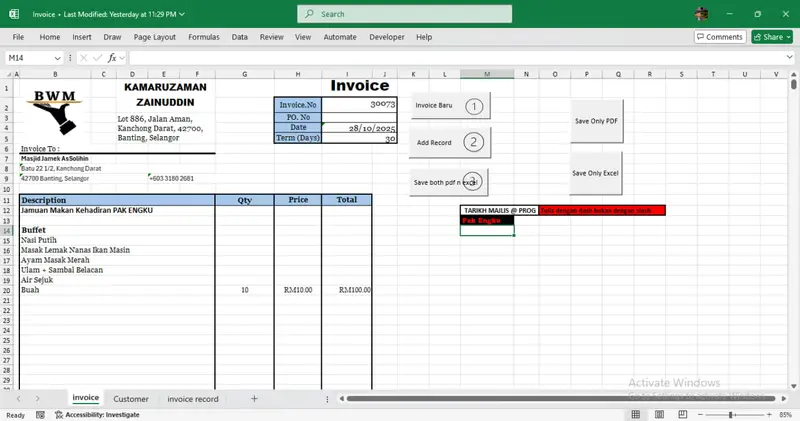800x421 pixels.
Task: Click the zoom slider handle
Action: point(731,415)
